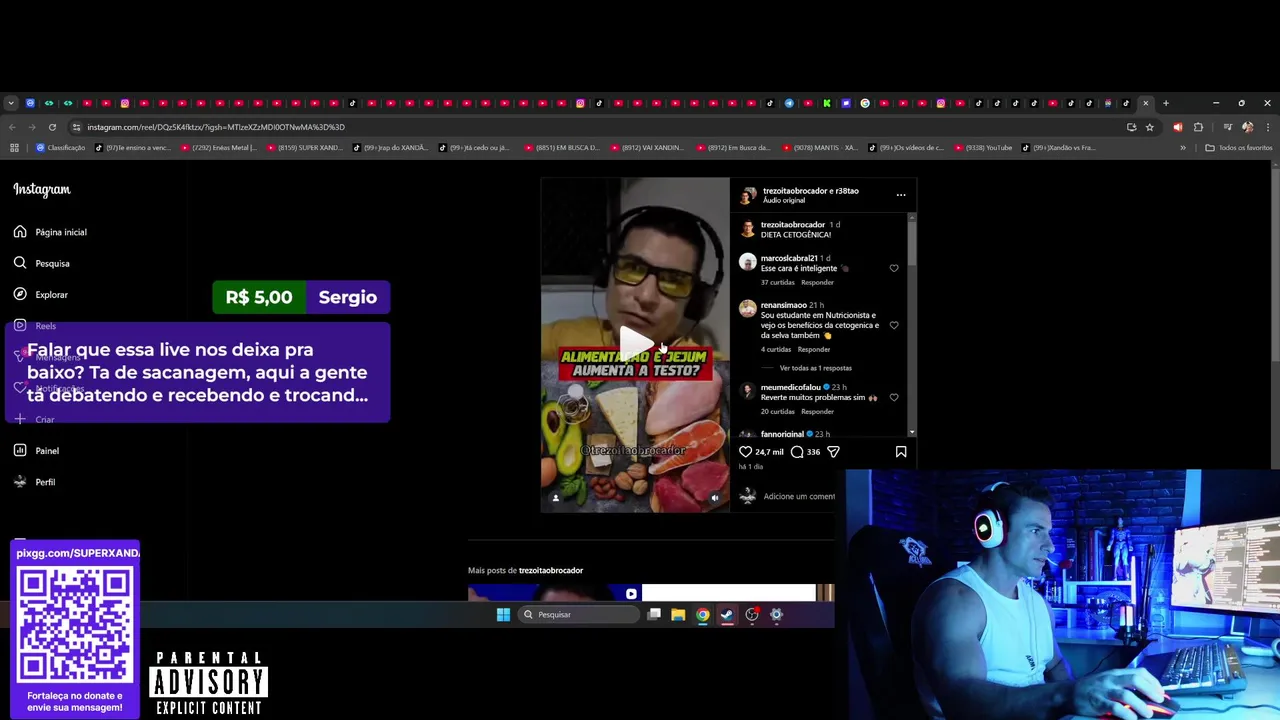Viewport: 1280px width, 720px height.
Task: Share the reel with paper plane icon
Action: click(x=833, y=452)
